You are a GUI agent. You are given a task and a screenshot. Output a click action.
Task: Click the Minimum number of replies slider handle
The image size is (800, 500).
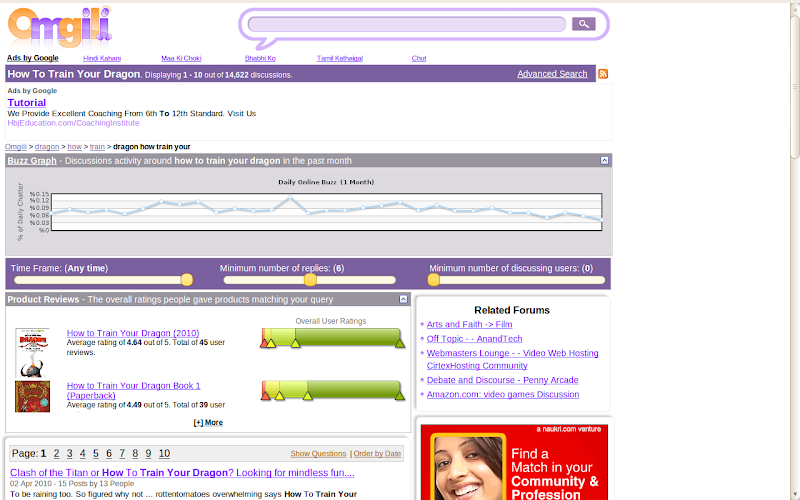pos(310,280)
